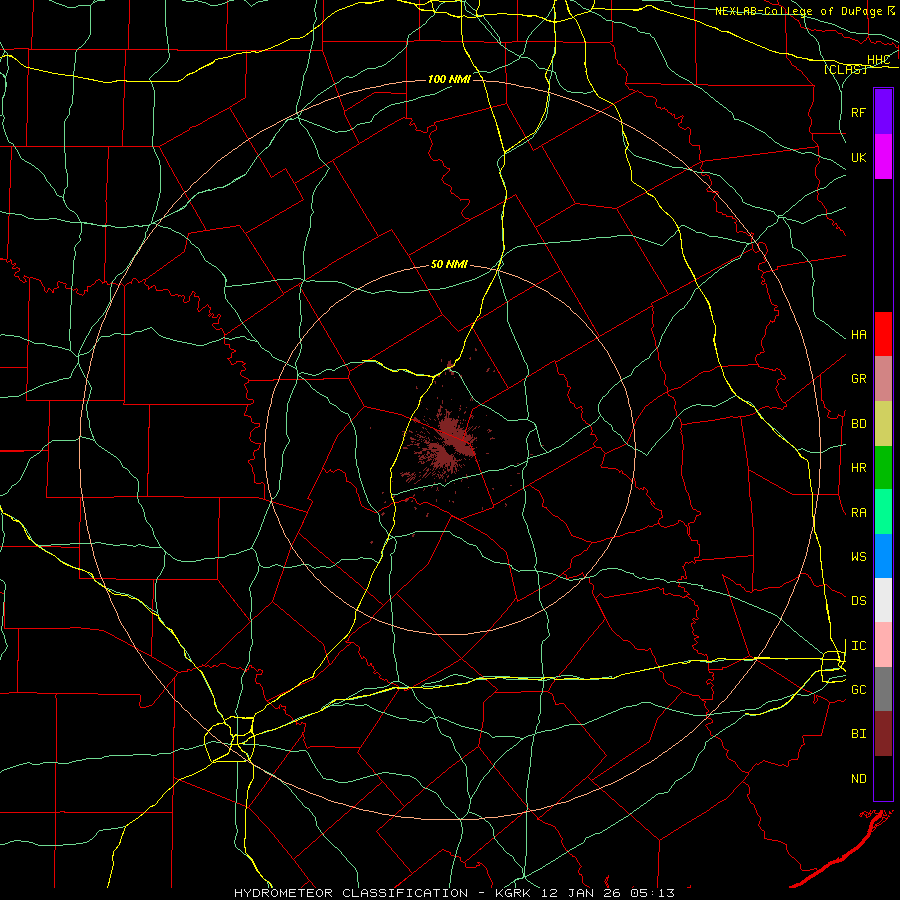This screenshot has width=900, height=900.
Task: Select the GC gray legend swatch
Action: click(883, 689)
